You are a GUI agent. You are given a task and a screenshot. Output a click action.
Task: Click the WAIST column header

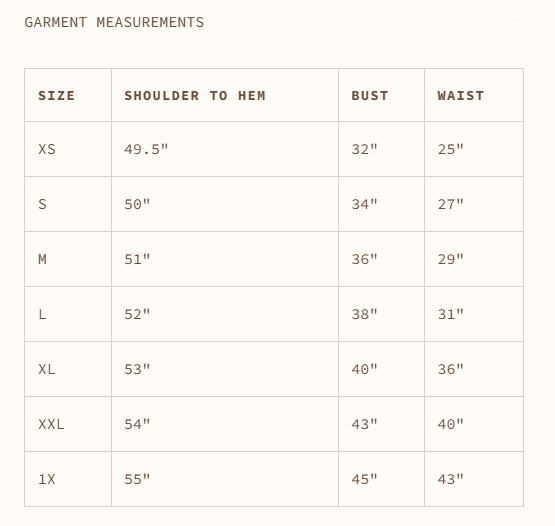click(x=460, y=96)
